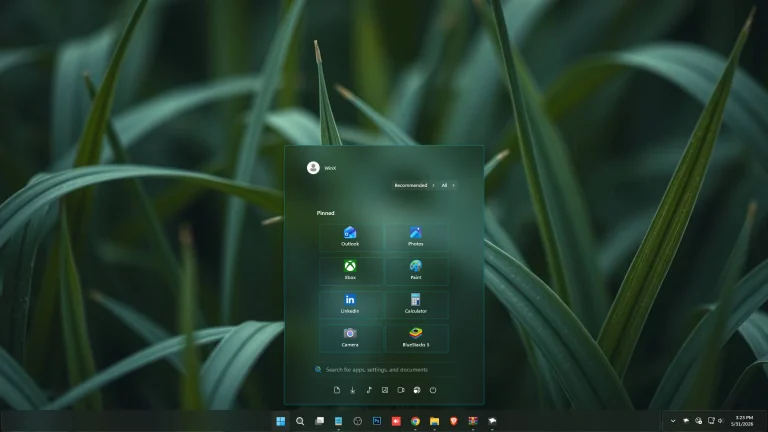The image size is (768, 432).
Task: Open the LinkedIn pinned app
Action: point(351,305)
